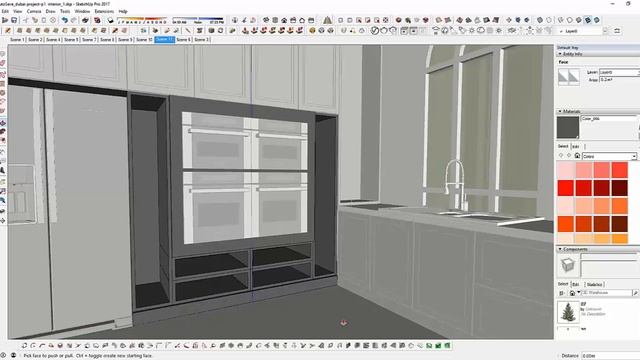Click the dark gray current material preview
The image size is (640, 360).
(x=568, y=127)
